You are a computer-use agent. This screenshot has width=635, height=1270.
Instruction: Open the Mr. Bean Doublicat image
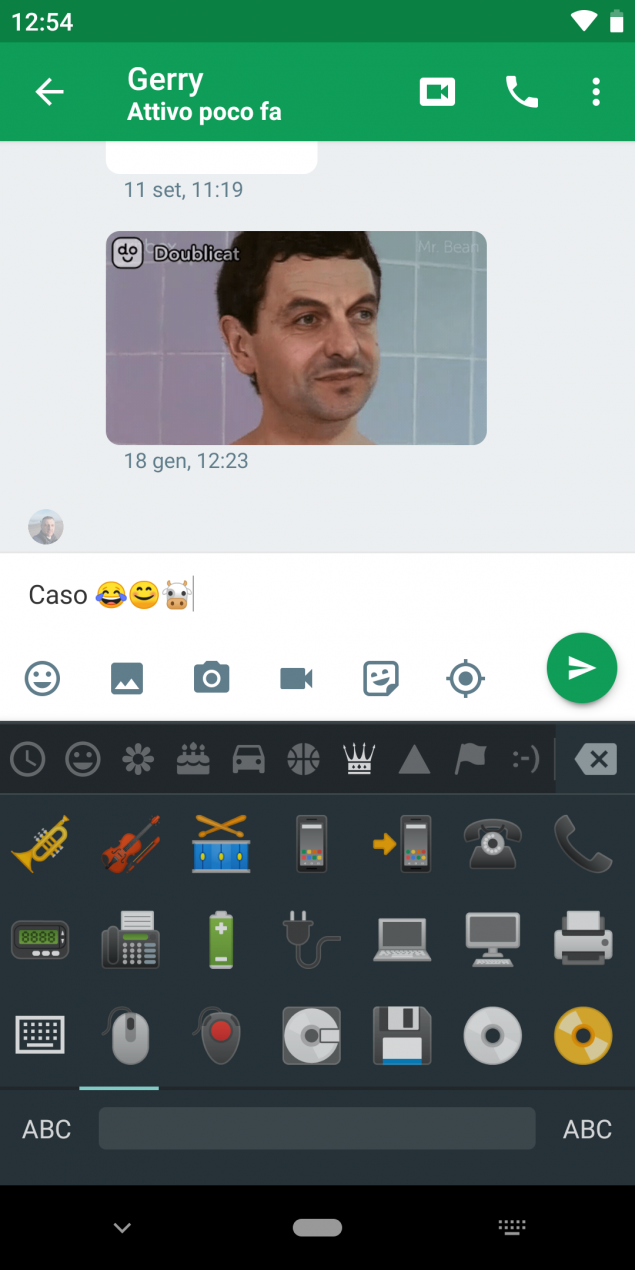click(296, 338)
